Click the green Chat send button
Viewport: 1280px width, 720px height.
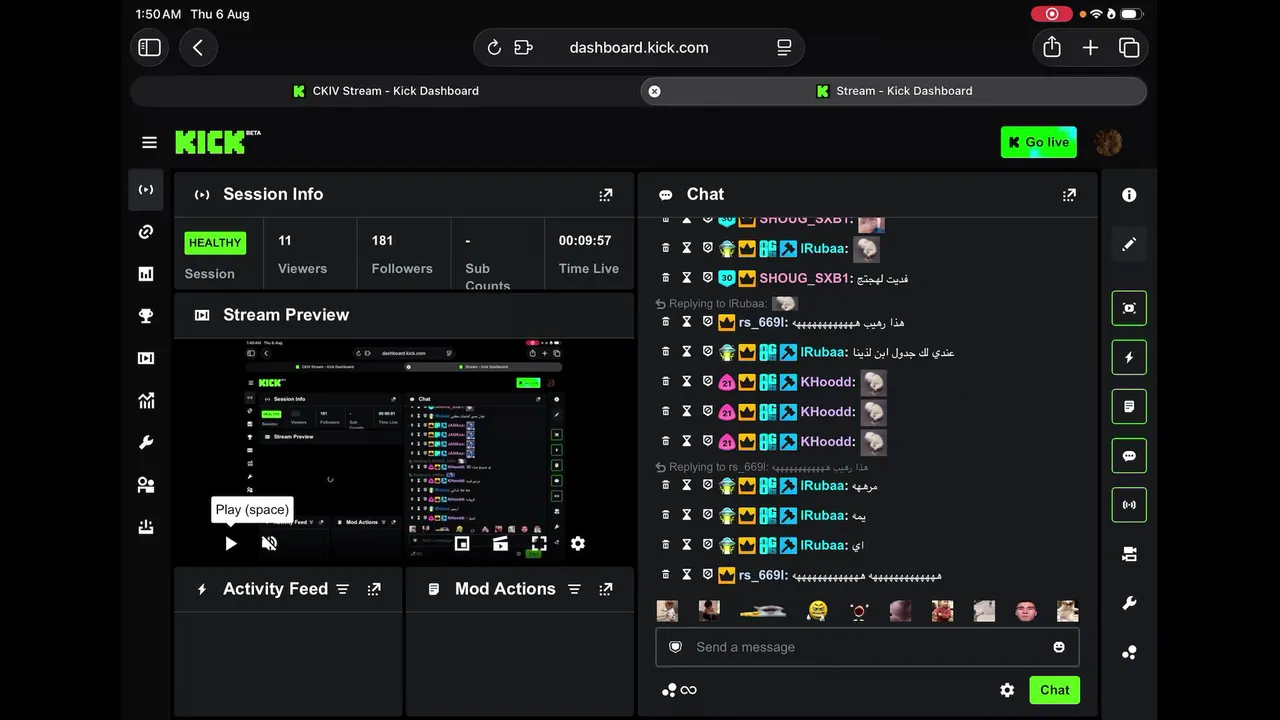pos(1054,690)
